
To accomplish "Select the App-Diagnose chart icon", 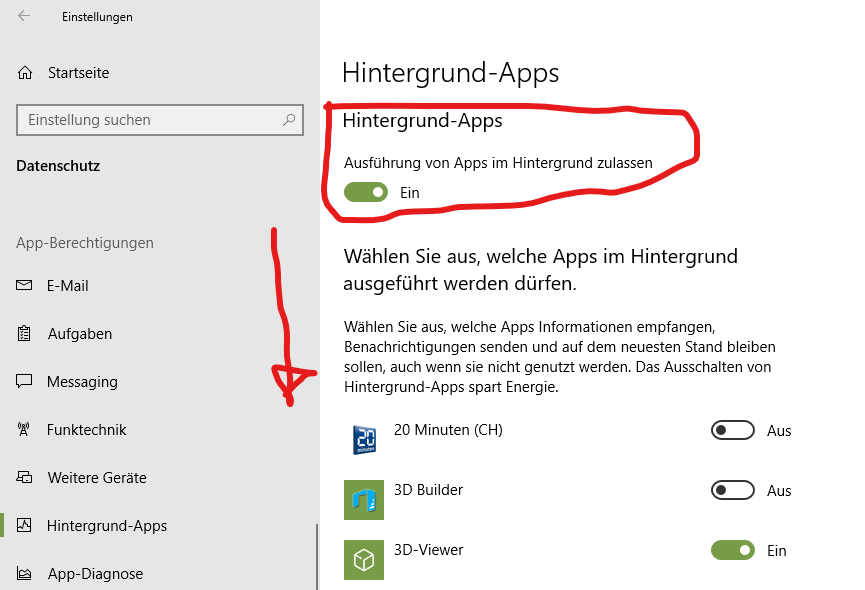I will point(24,573).
